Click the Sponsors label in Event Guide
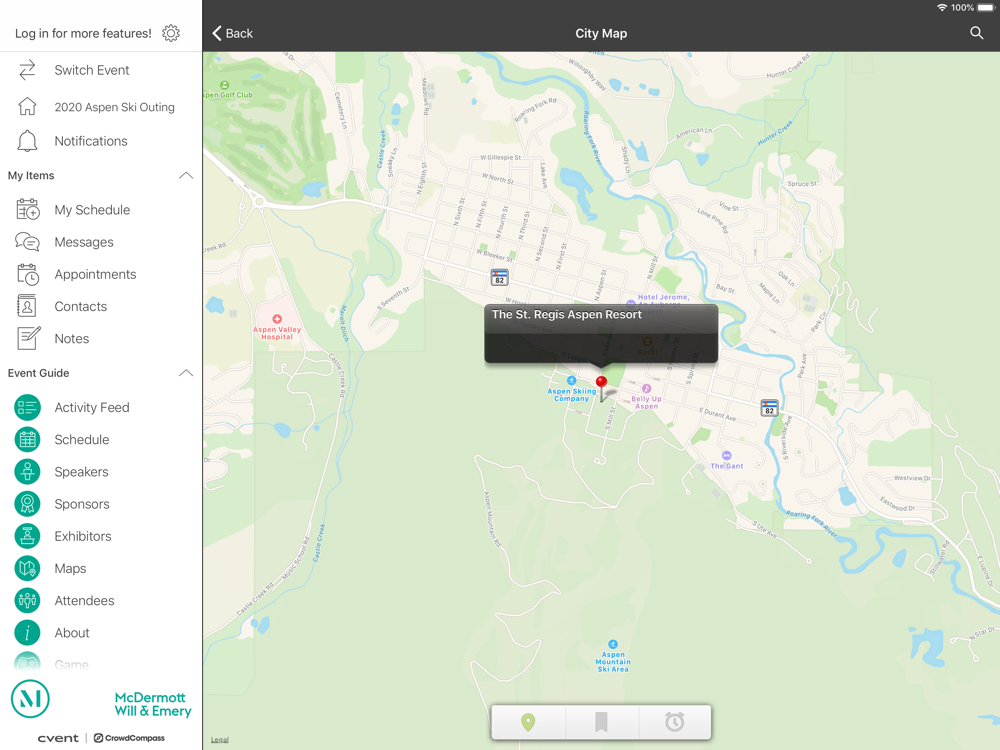Viewport: 1000px width, 750px height. 82,504
